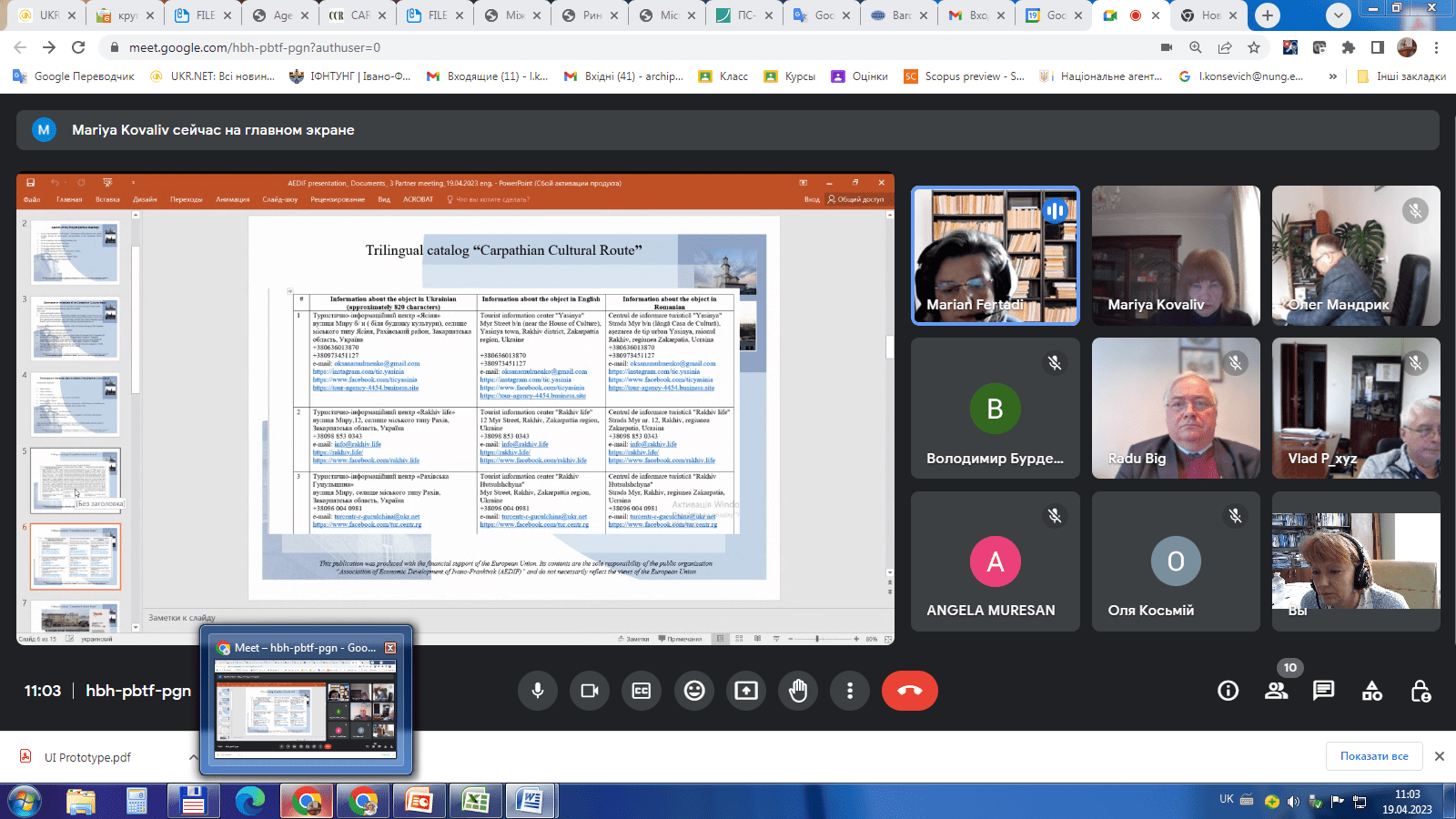This screenshot has width=1456, height=819.
Task: Open Chrome zoom magnifier icon in address bar
Action: (x=1196, y=47)
